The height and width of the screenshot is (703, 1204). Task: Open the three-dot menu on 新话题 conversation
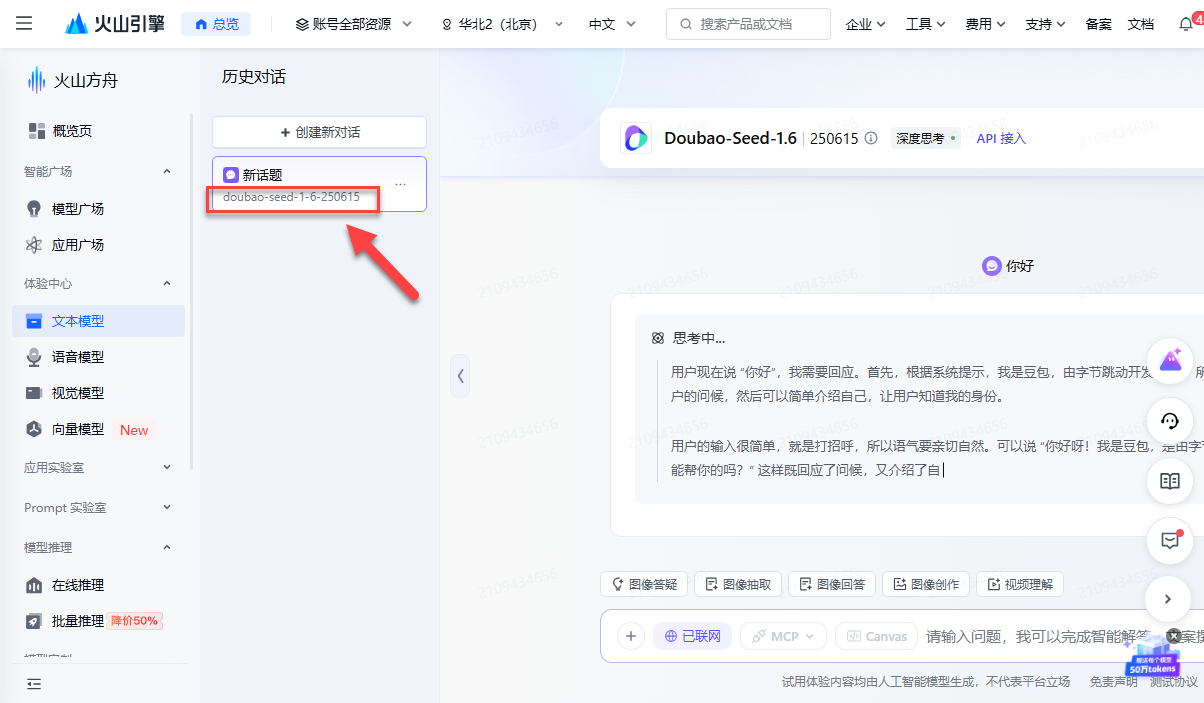[401, 184]
